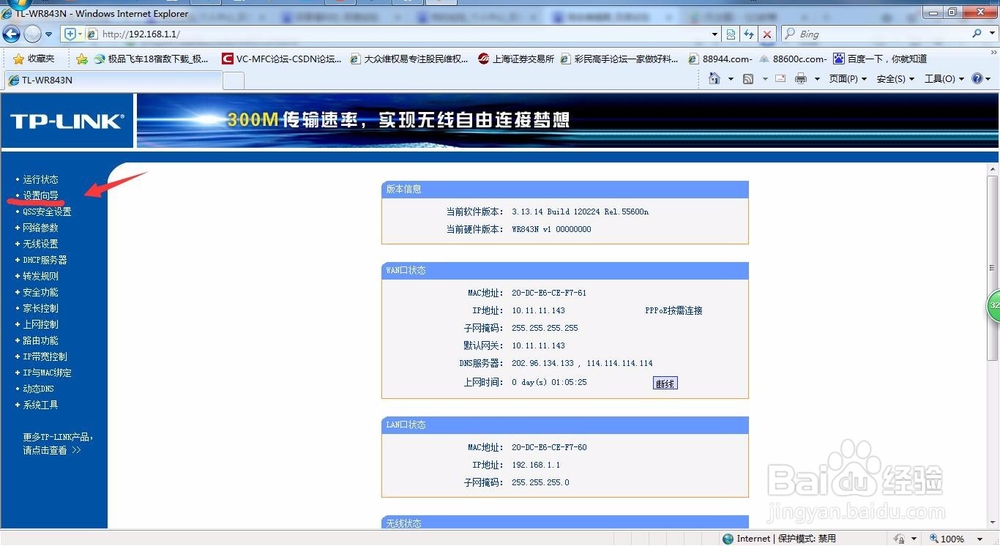Click the 断线 disconnect button
Image resolution: width=1000 pixels, height=546 pixels.
pyautogui.click(x=665, y=383)
